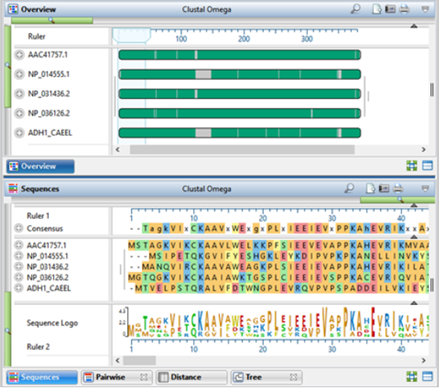Click the Sequences panel title icon
The height and width of the screenshot is (388, 439).
[13, 188]
